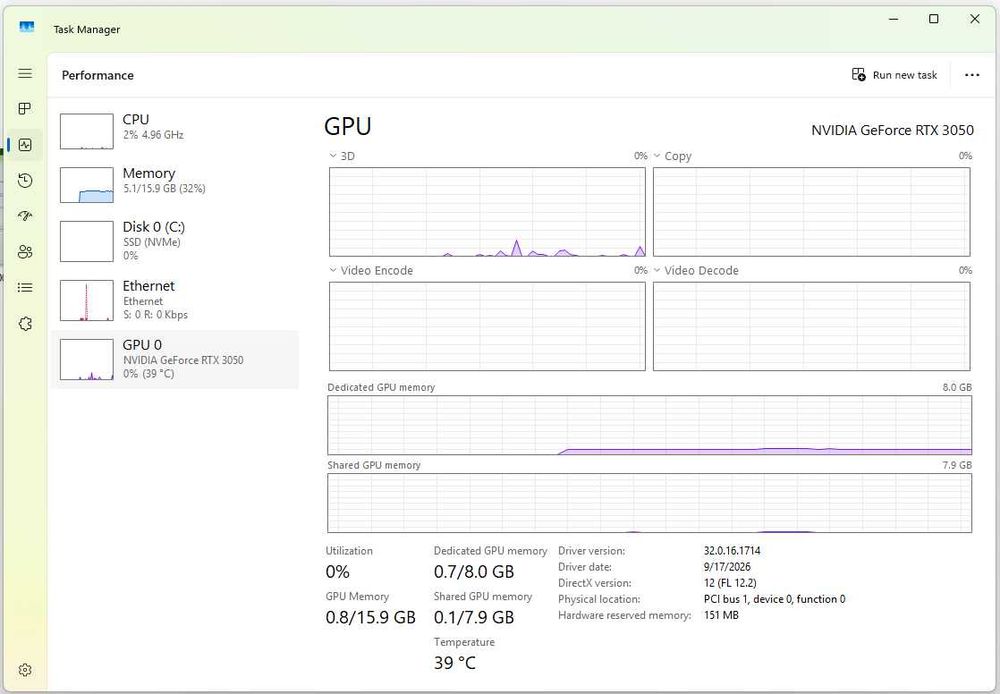The image size is (1000, 694).
Task: Click the DirectX value 12 (FL 12.2)
Action: 730,582
